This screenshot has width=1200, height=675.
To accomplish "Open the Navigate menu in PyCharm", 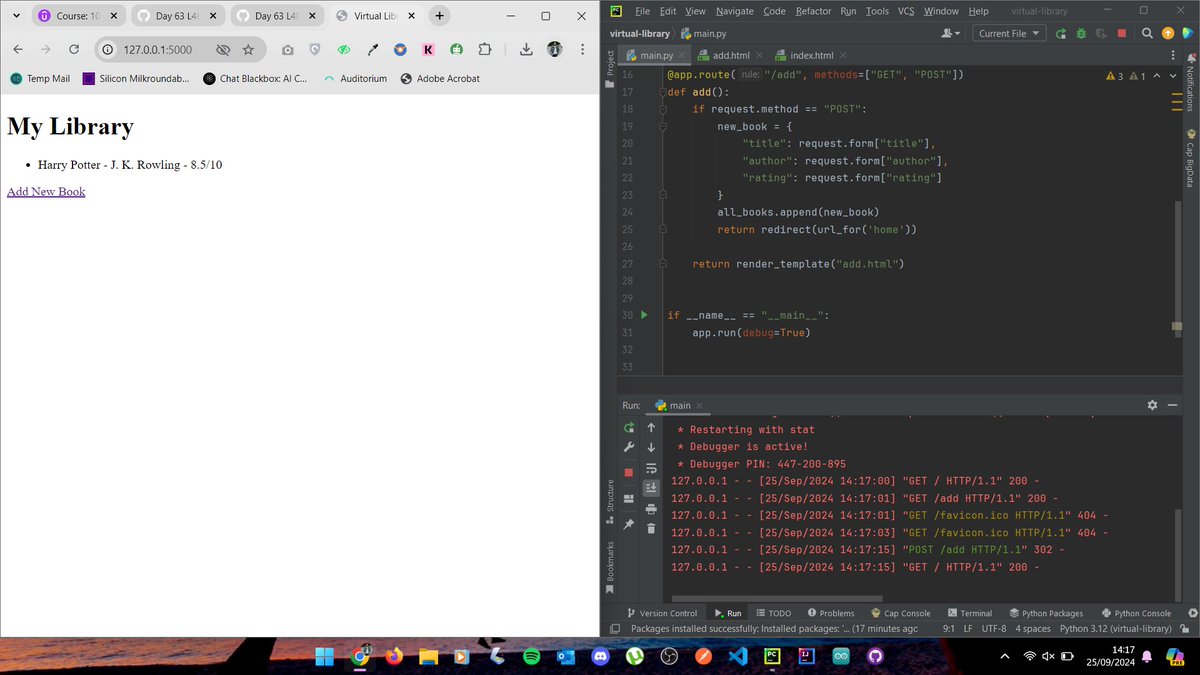I will click(x=734, y=10).
